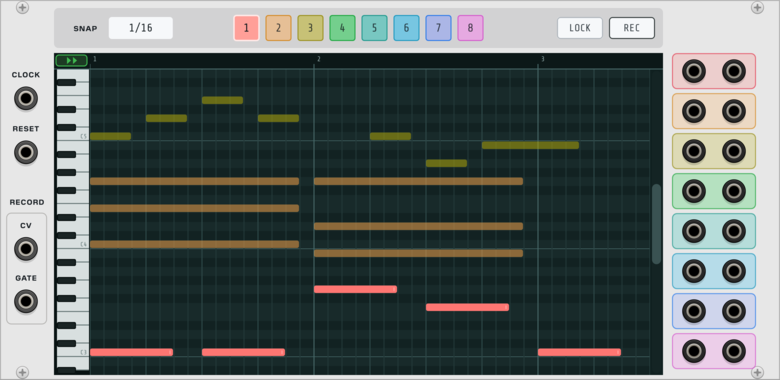Image resolution: width=780 pixels, height=380 pixels.
Task: Select the lowest orange note in bar 2
Action: coord(418,253)
